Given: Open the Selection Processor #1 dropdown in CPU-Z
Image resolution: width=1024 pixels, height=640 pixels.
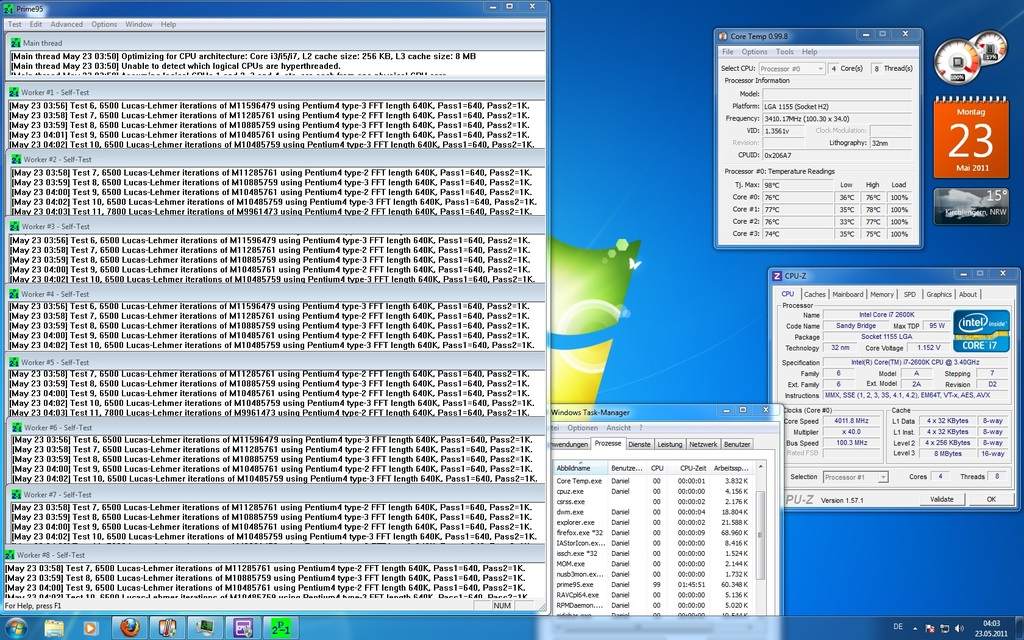Looking at the screenshot, I should coord(856,477).
